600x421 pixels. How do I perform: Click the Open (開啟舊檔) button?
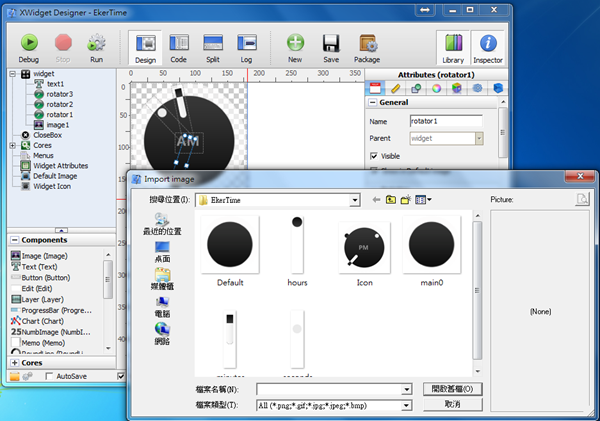click(x=455, y=389)
